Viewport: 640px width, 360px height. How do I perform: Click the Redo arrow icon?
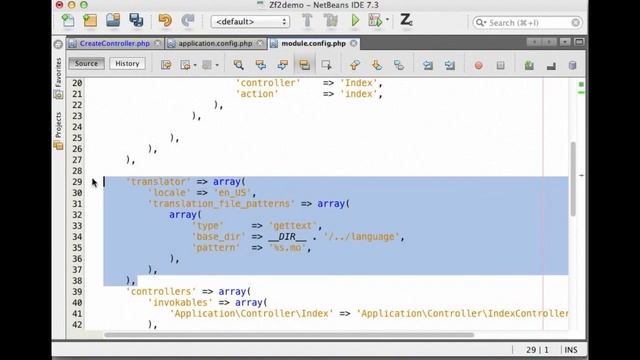tap(188, 20)
